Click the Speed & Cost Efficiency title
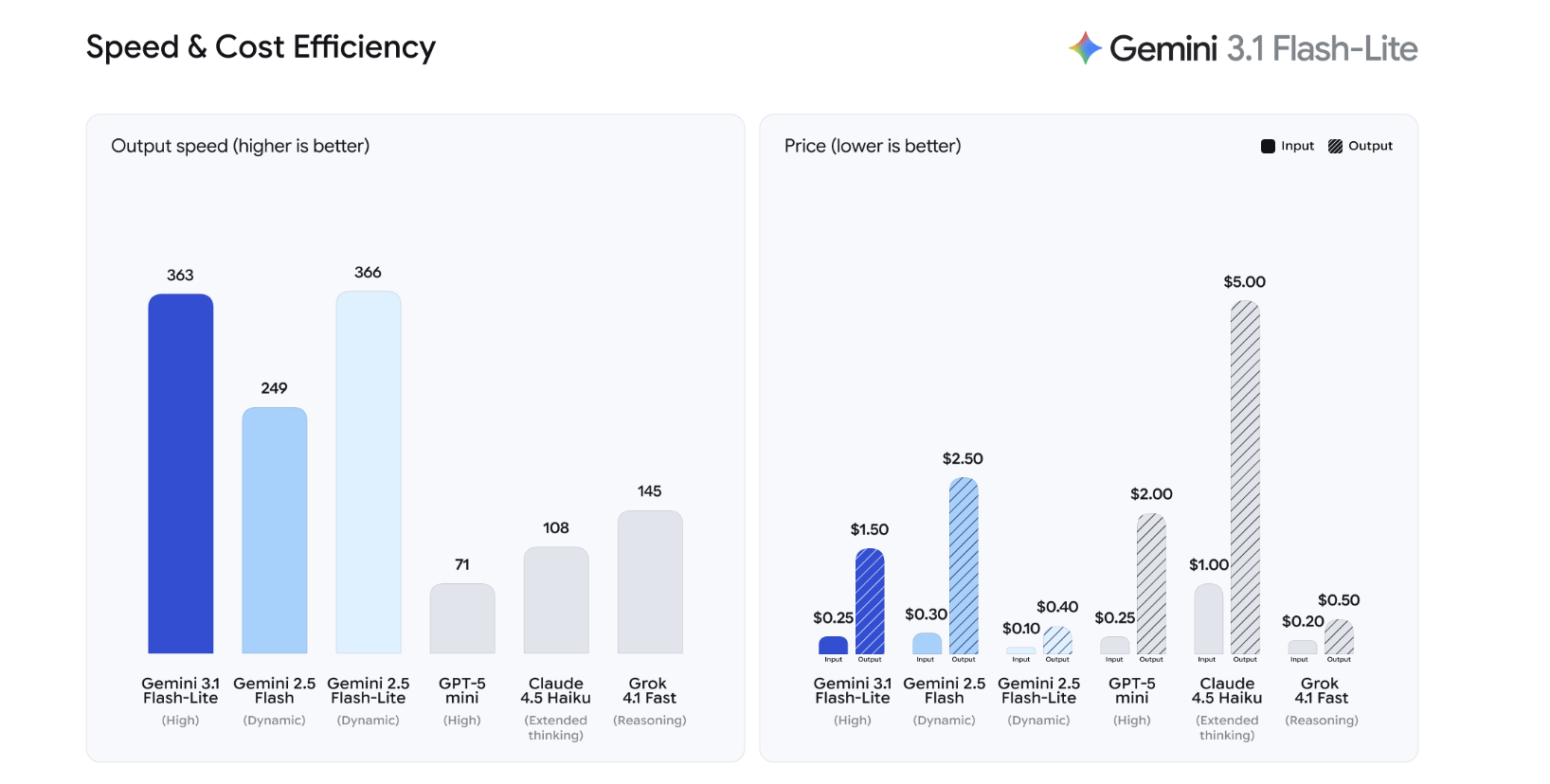This screenshot has width=1550, height=784. coord(261,47)
